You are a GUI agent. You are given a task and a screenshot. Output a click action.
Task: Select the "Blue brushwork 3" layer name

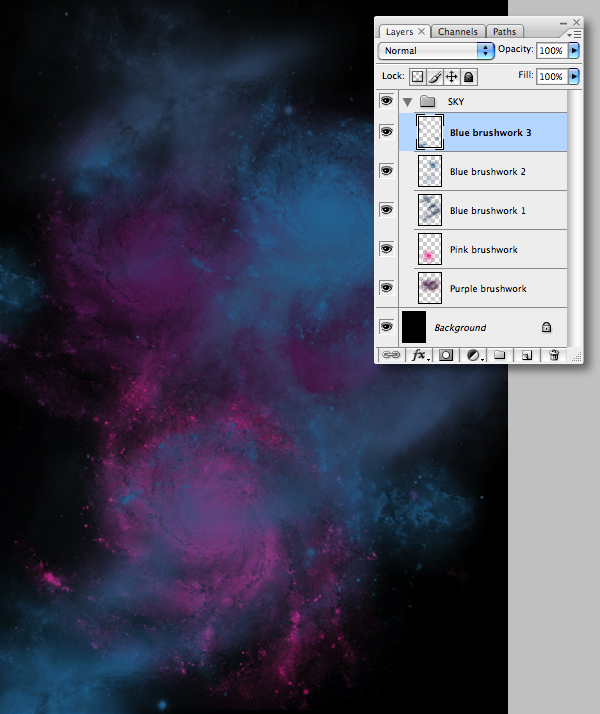[x=490, y=133]
